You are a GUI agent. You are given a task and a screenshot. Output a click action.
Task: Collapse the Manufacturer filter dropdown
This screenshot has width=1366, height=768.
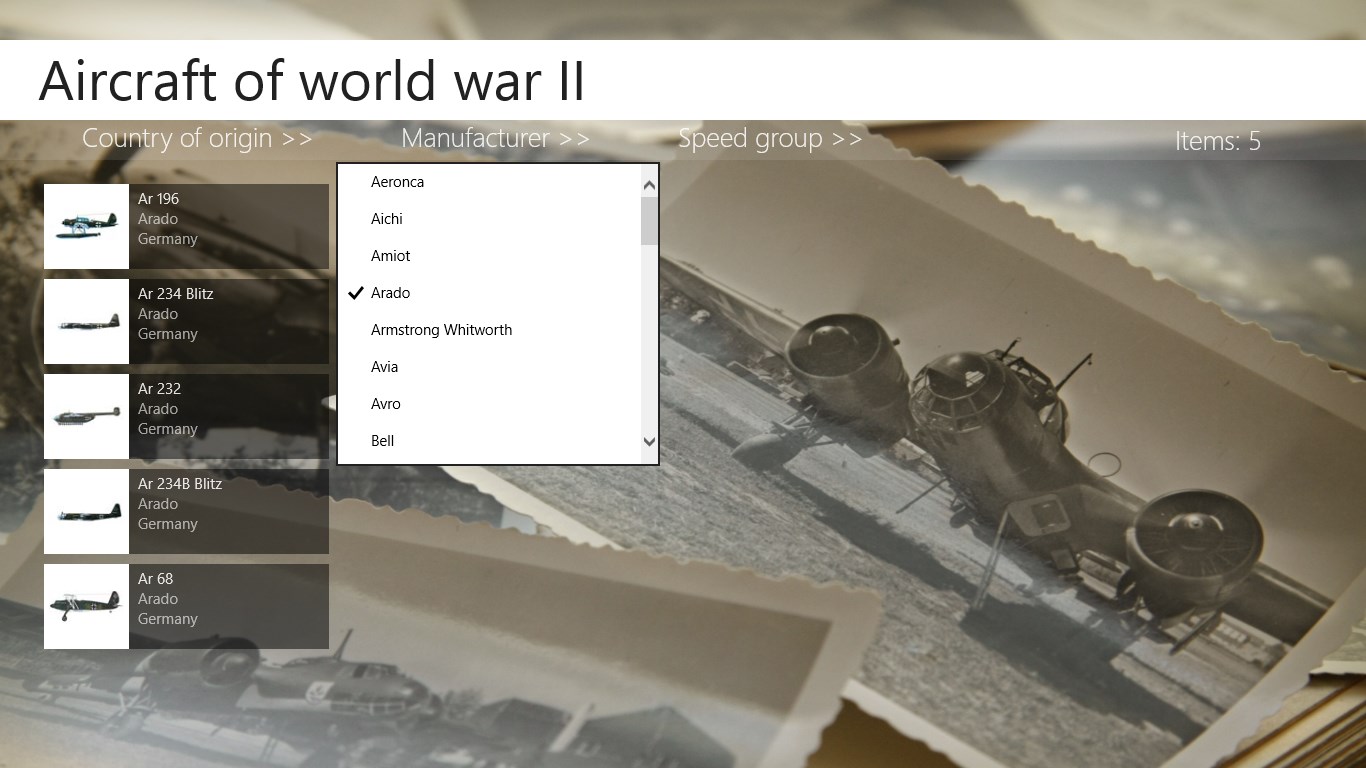(495, 138)
